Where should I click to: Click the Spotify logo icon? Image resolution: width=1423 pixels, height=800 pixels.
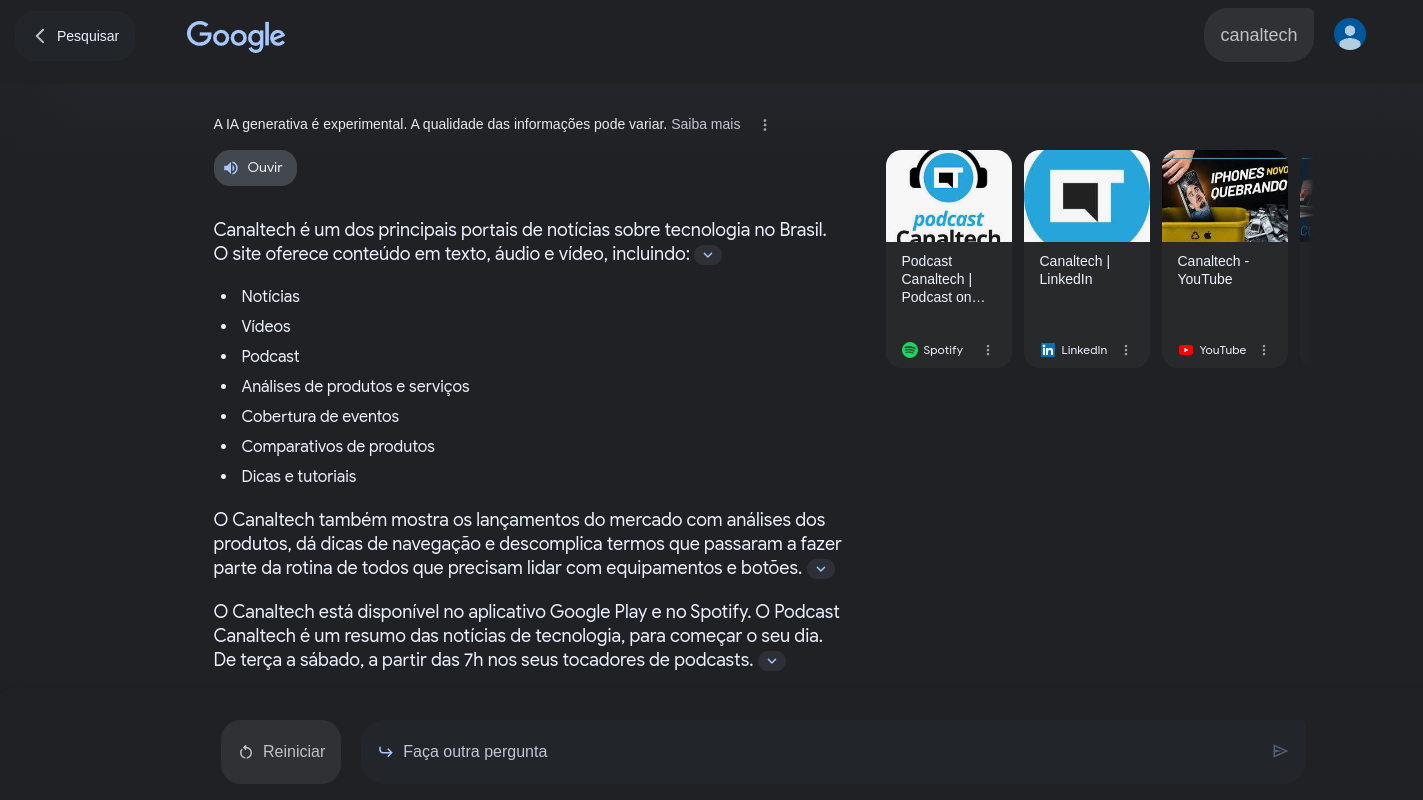[x=910, y=350]
